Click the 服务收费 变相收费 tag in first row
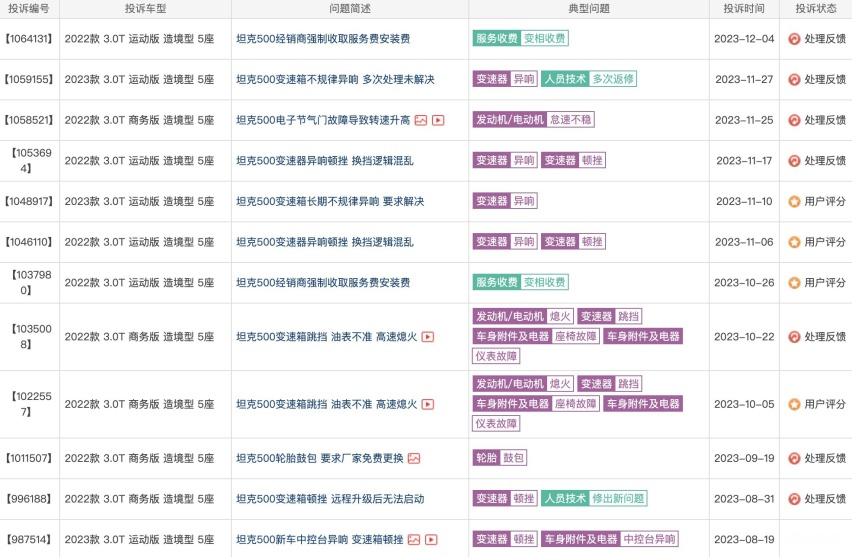The height and width of the screenshot is (557, 852). point(521,39)
